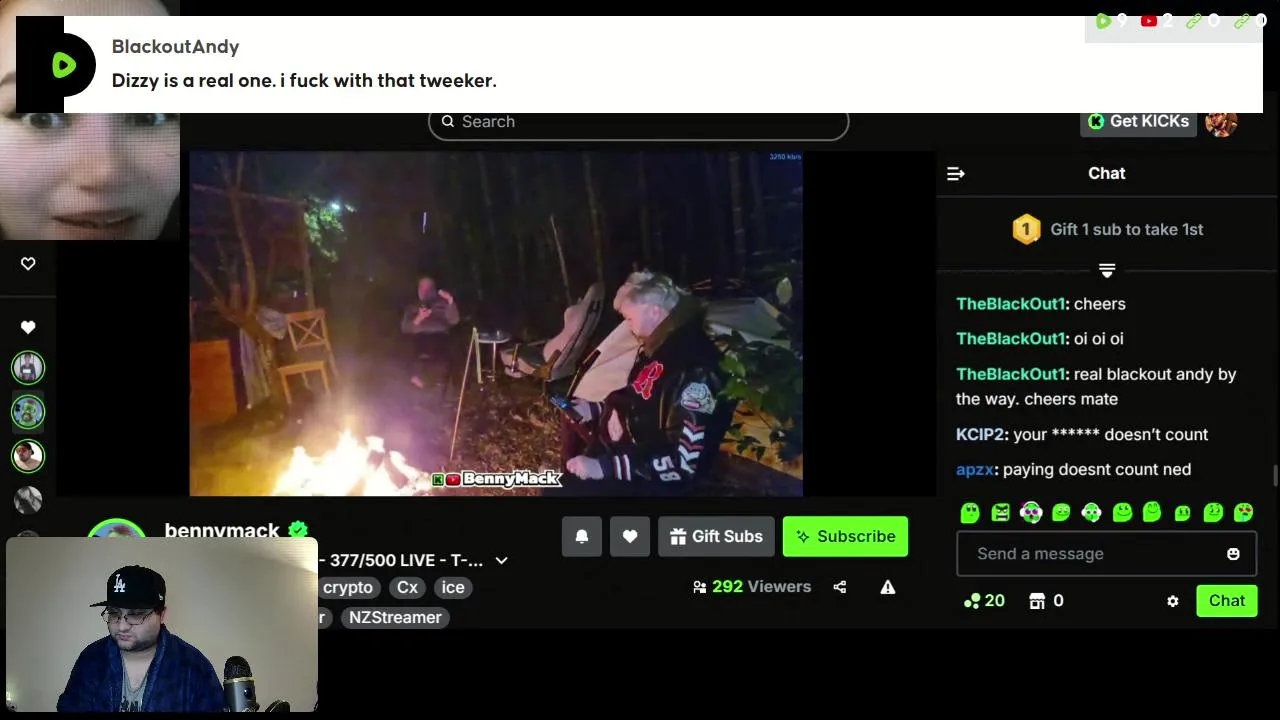Open the chat settings gear icon
Viewport: 1280px width, 720px height.
[x=1173, y=601]
